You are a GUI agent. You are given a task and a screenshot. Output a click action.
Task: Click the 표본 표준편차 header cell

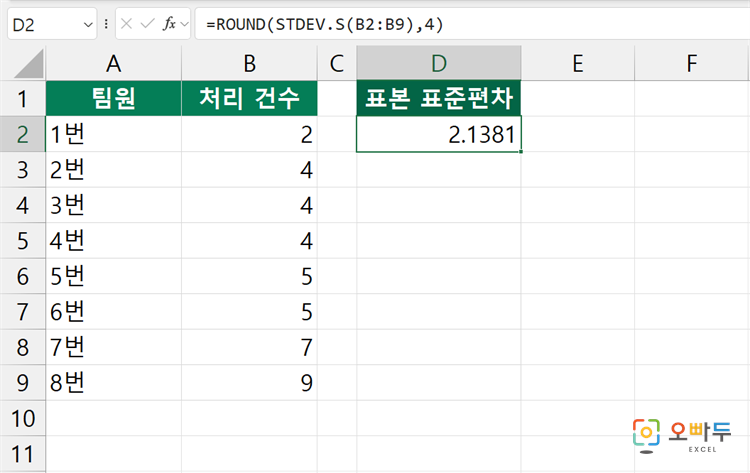439,99
